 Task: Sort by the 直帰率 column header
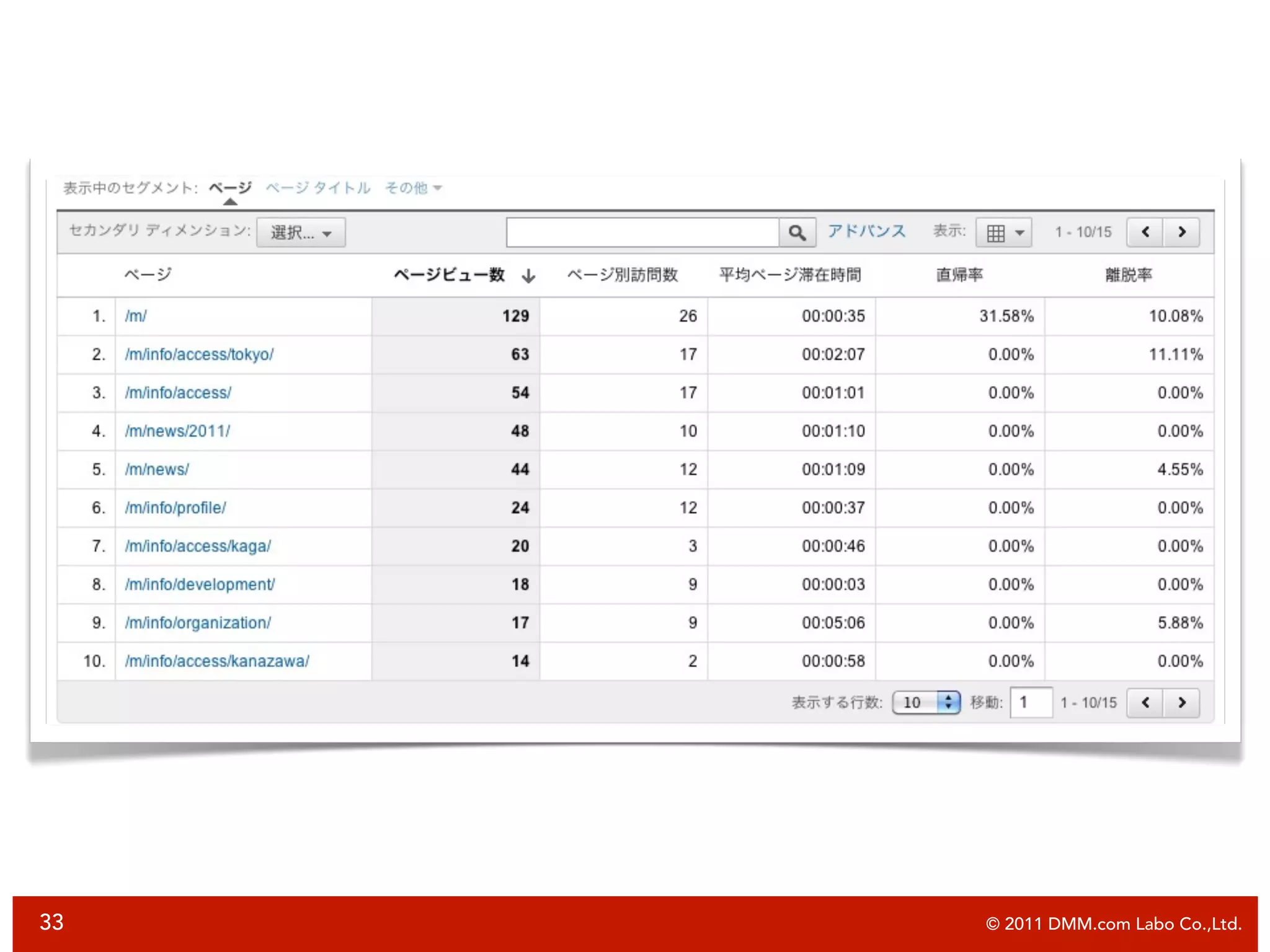click(959, 275)
